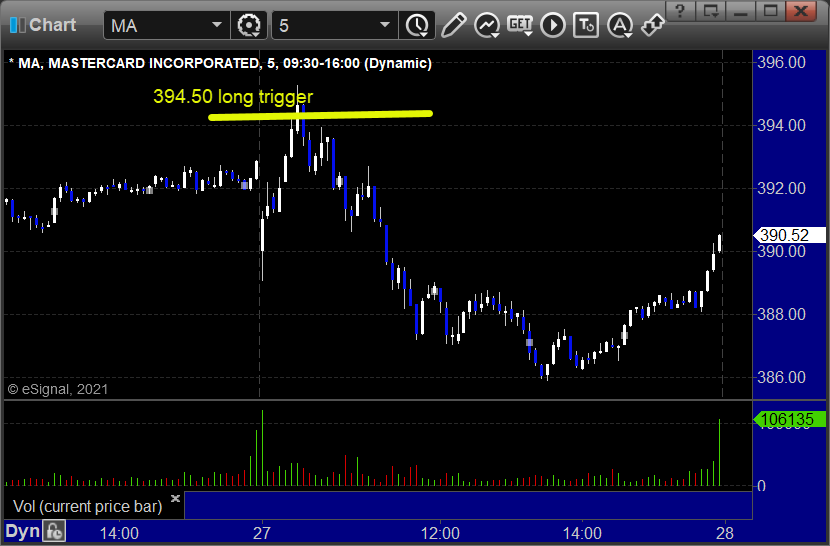
Task: Click the 14:00 label left of 27
Action: click(x=119, y=533)
